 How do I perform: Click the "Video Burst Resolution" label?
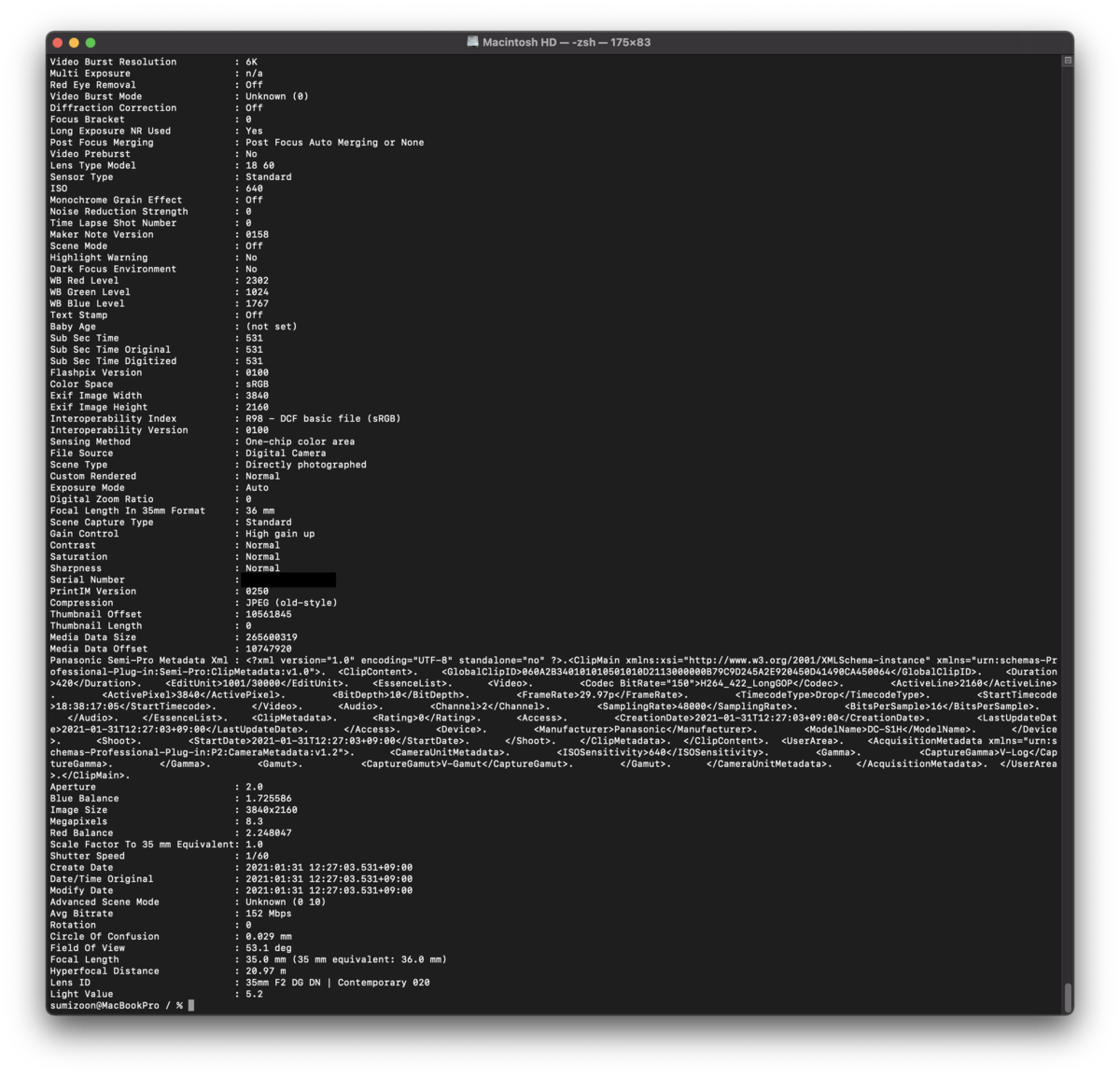pyautogui.click(x=113, y=63)
